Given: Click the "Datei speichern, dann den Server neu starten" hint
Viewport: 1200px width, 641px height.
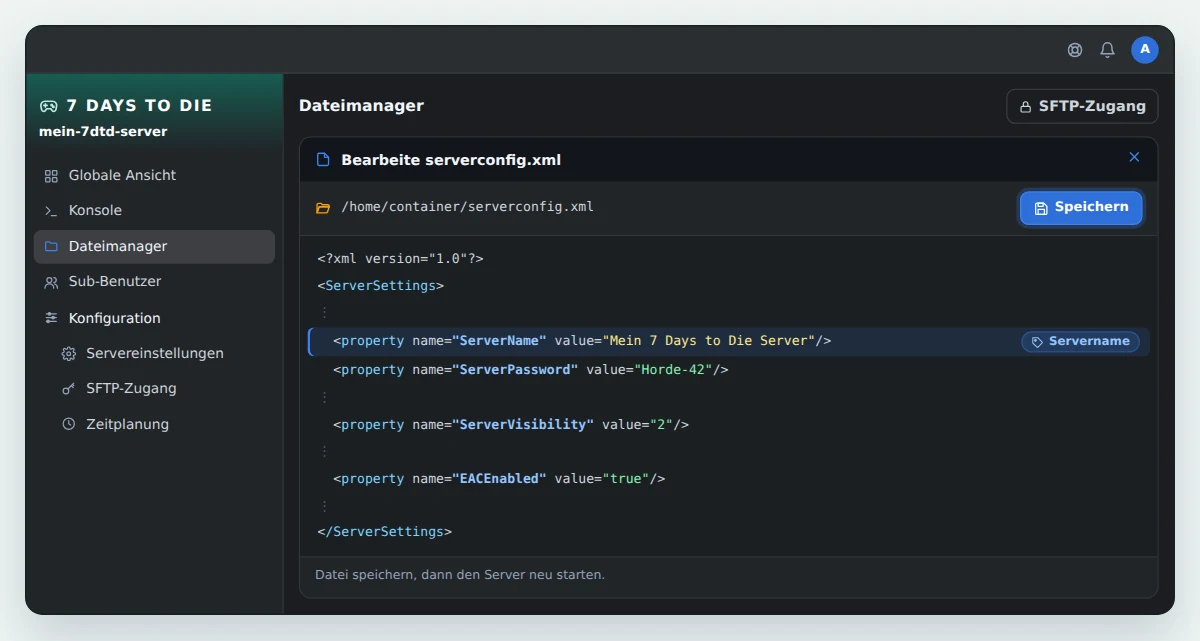Looking at the screenshot, I should coord(460,575).
